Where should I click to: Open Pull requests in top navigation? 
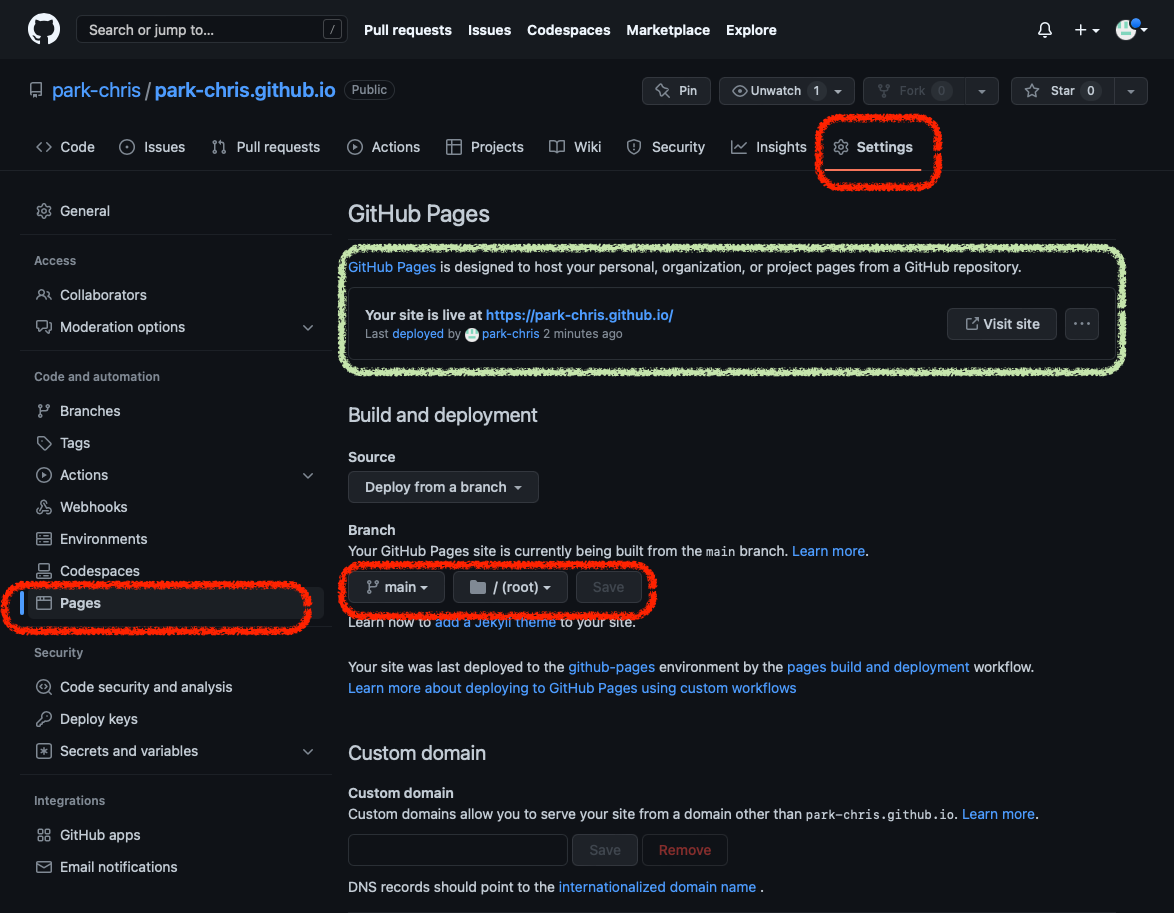point(407,30)
